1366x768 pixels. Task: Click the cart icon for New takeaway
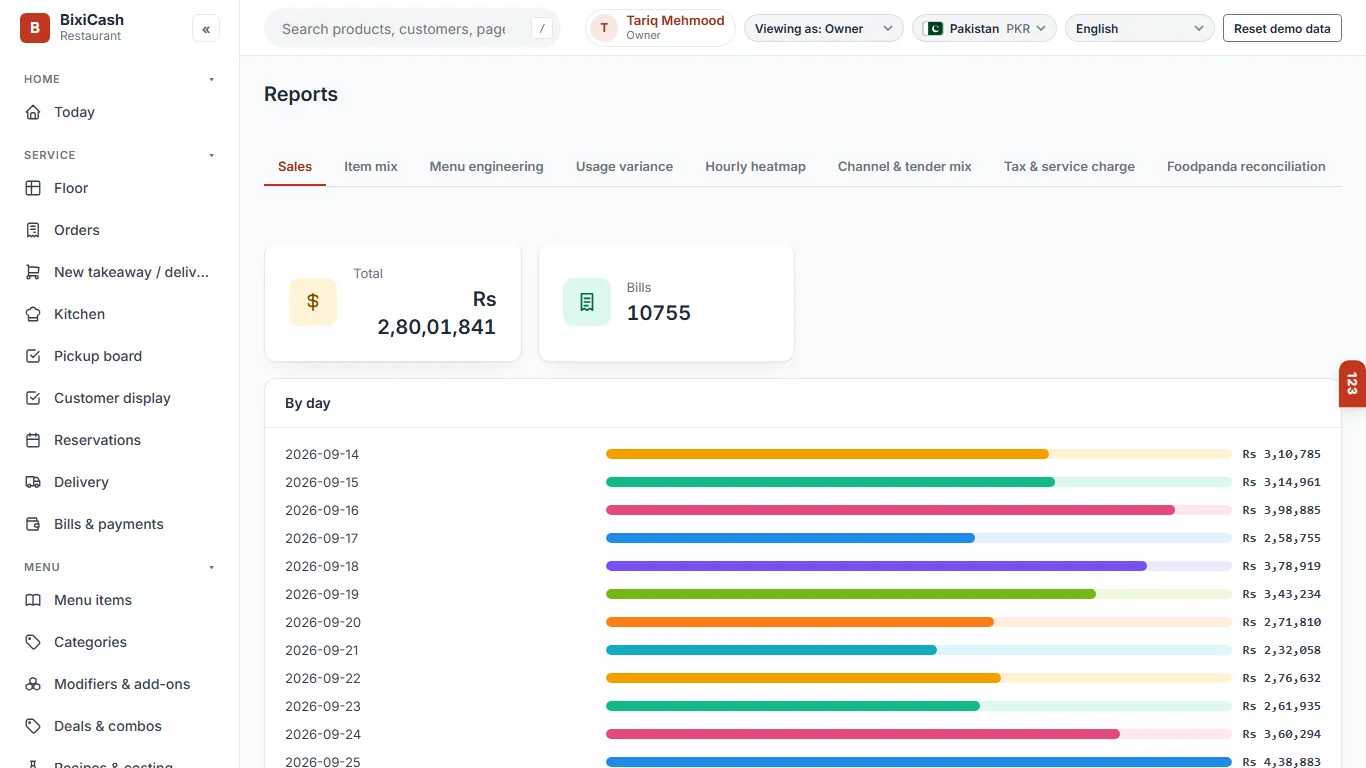33,272
